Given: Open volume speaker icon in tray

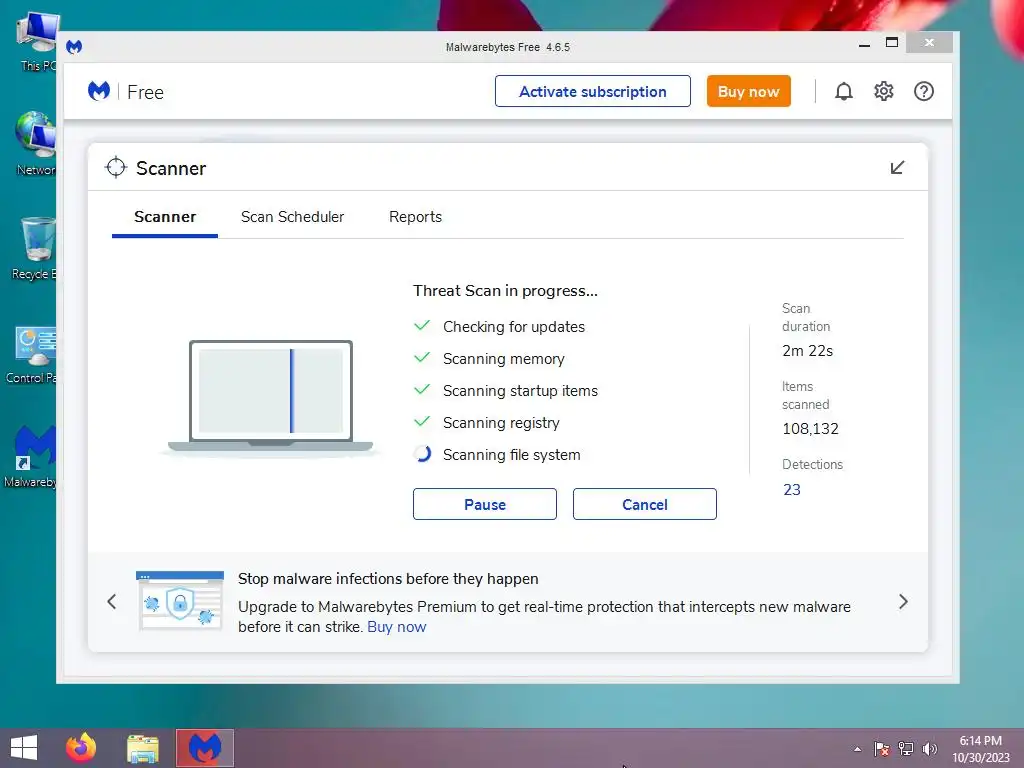Looking at the screenshot, I should [x=929, y=748].
